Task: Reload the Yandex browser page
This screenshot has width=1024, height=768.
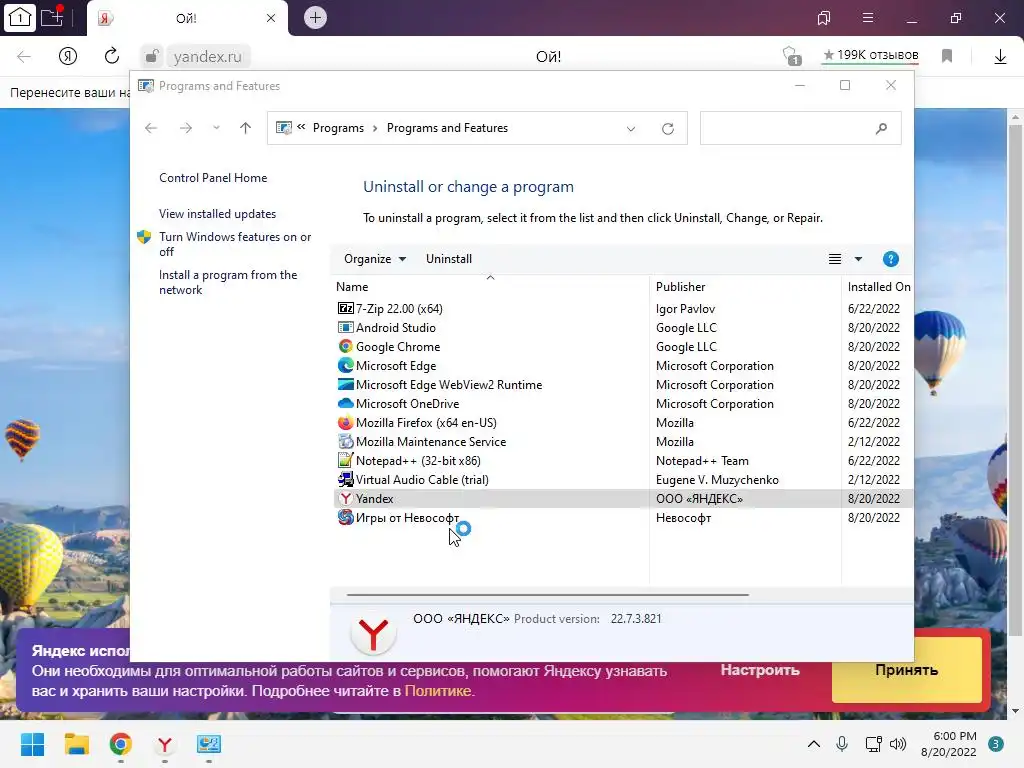Action: (112, 56)
